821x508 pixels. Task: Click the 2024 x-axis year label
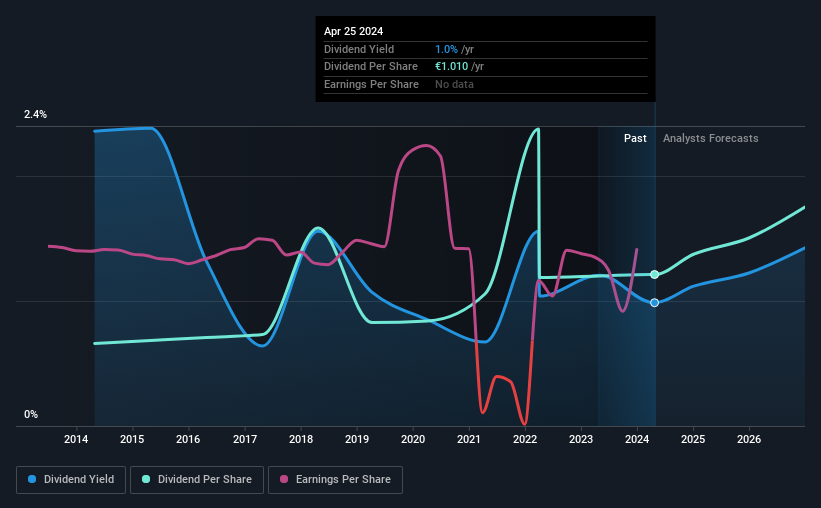[637, 439]
